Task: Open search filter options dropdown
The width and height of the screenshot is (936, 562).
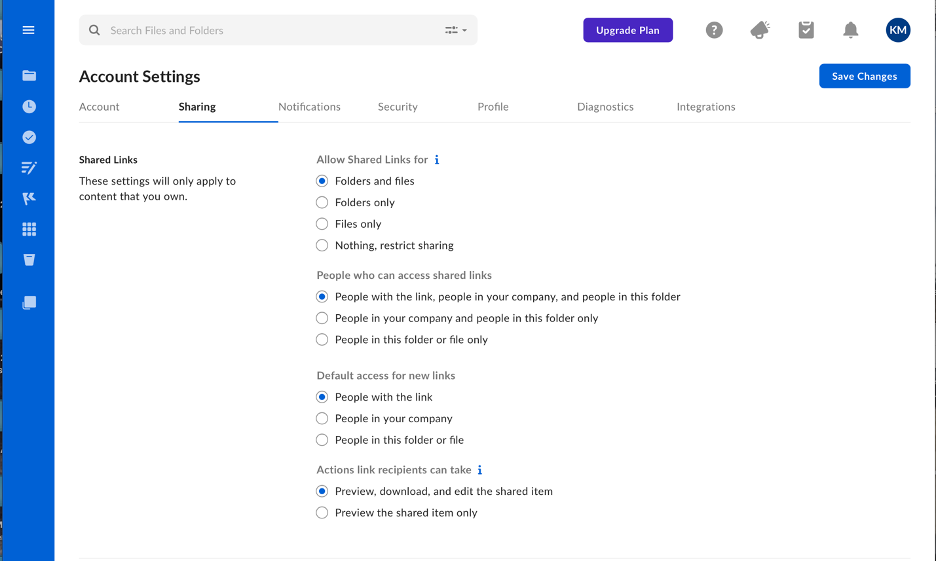Action: [x=456, y=31]
